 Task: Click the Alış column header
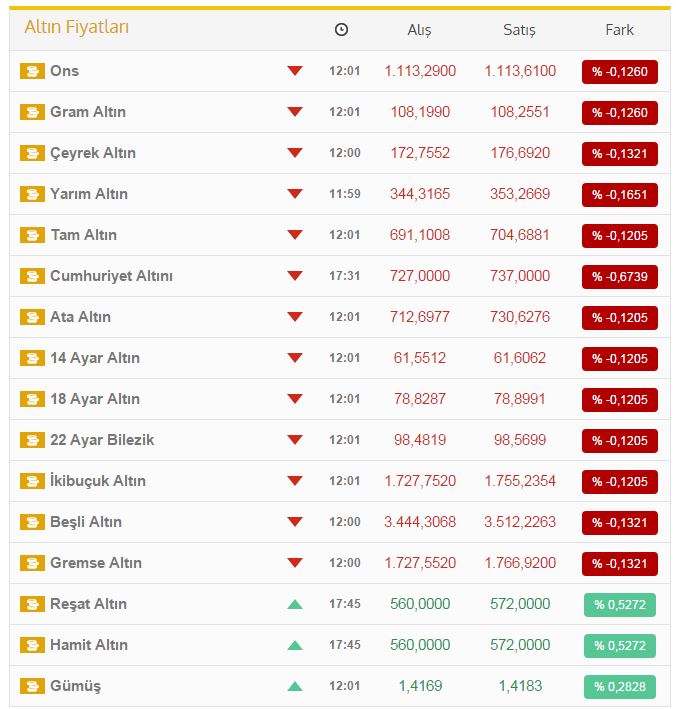(x=419, y=30)
